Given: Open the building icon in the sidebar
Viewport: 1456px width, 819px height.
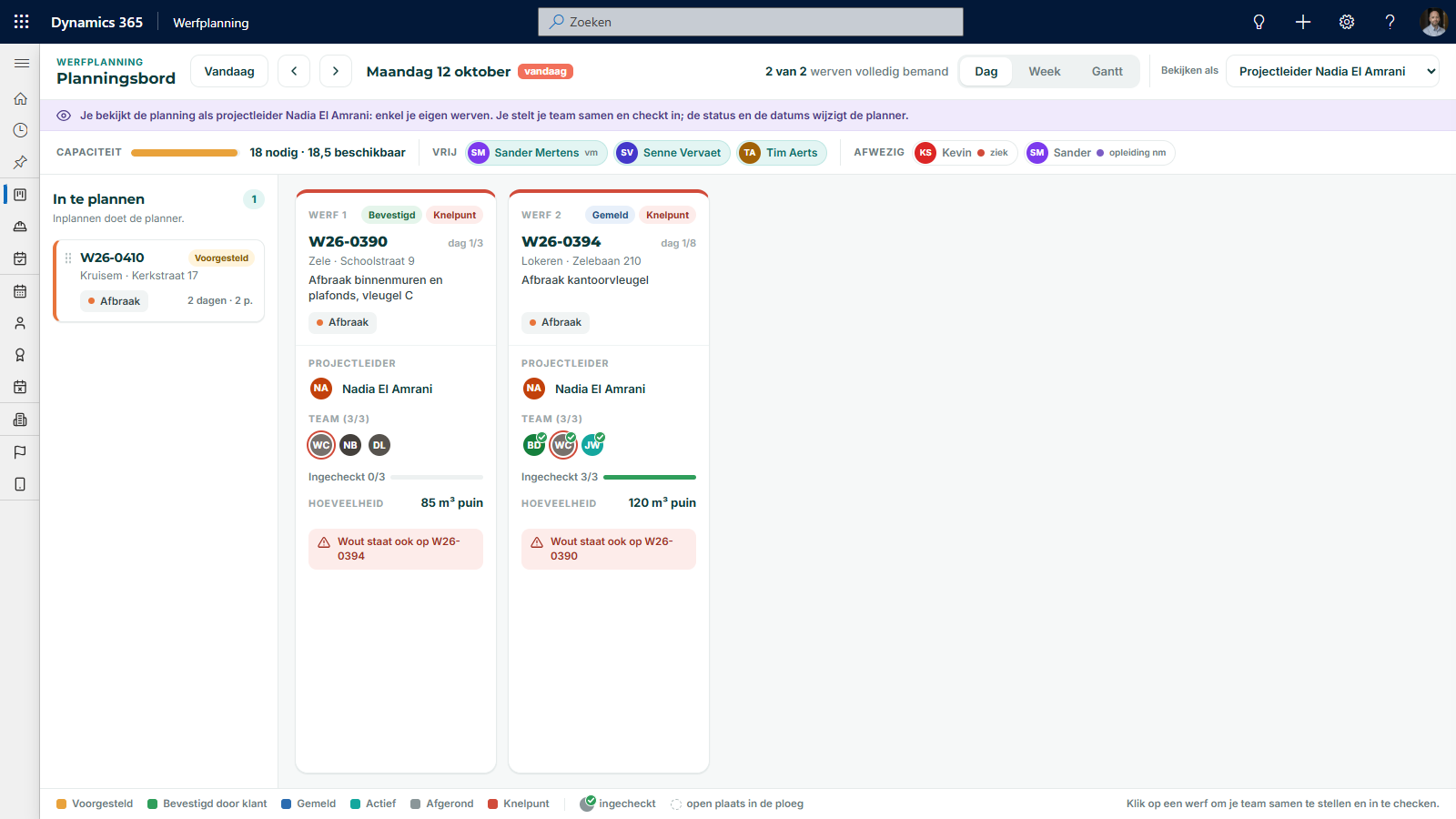Looking at the screenshot, I should click(x=20, y=420).
